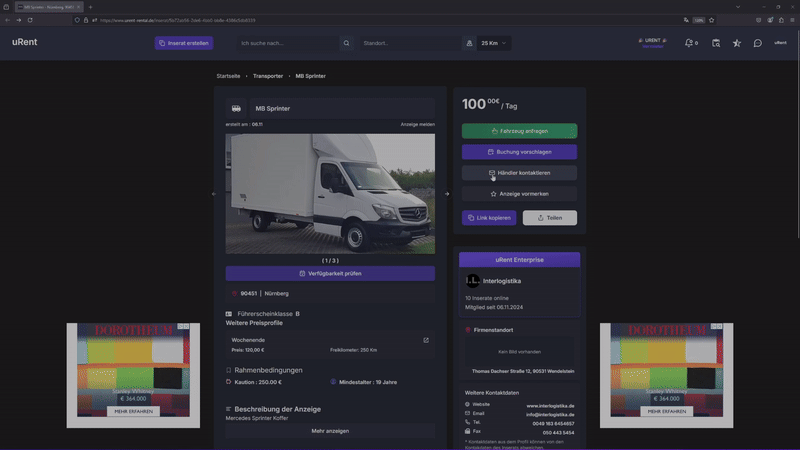800x450 pixels.
Task: Click Verfügbarkeit prüfen button
Action: 330,273
